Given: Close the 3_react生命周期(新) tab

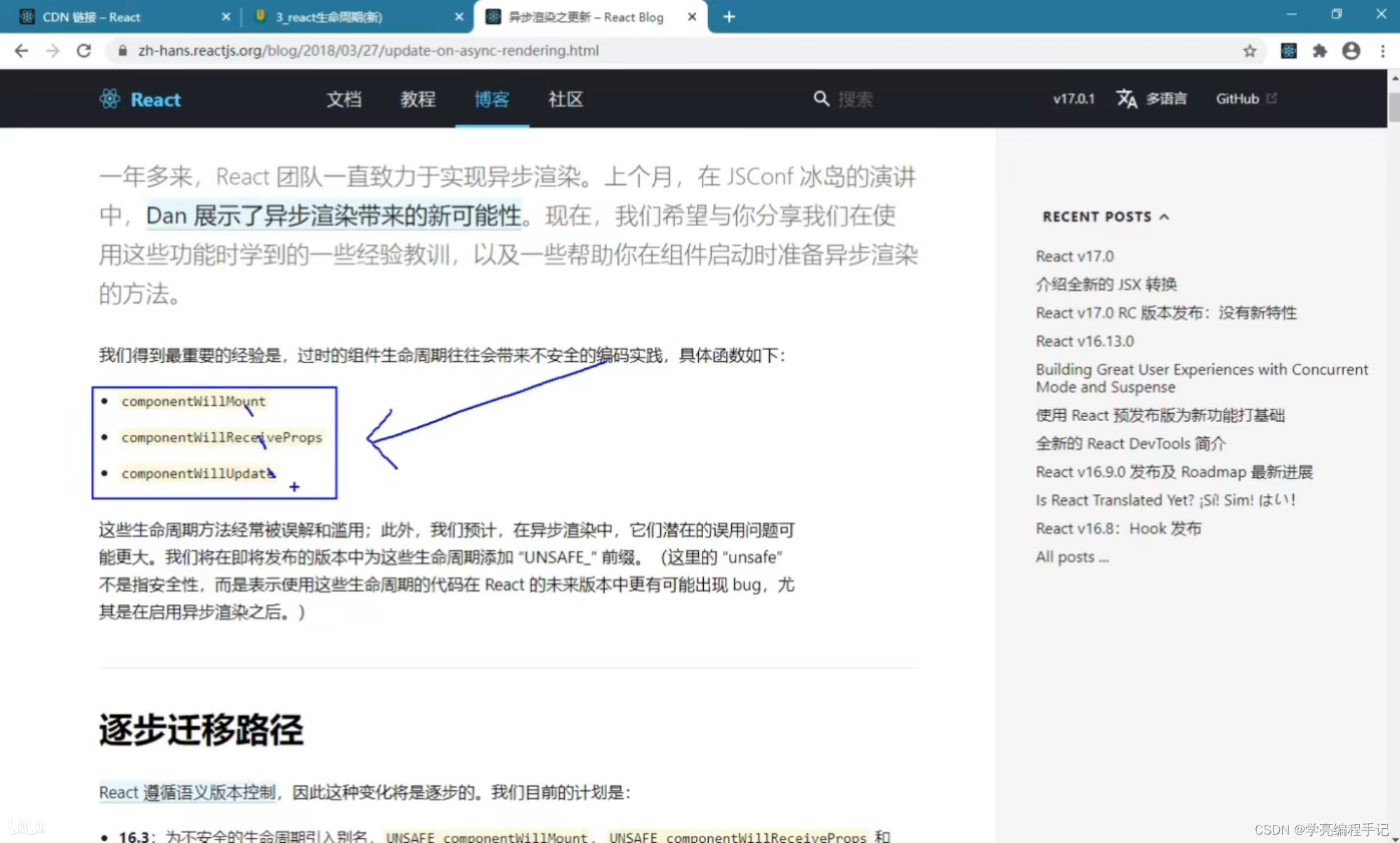Looking at the screenshot, I should point(459,17).
